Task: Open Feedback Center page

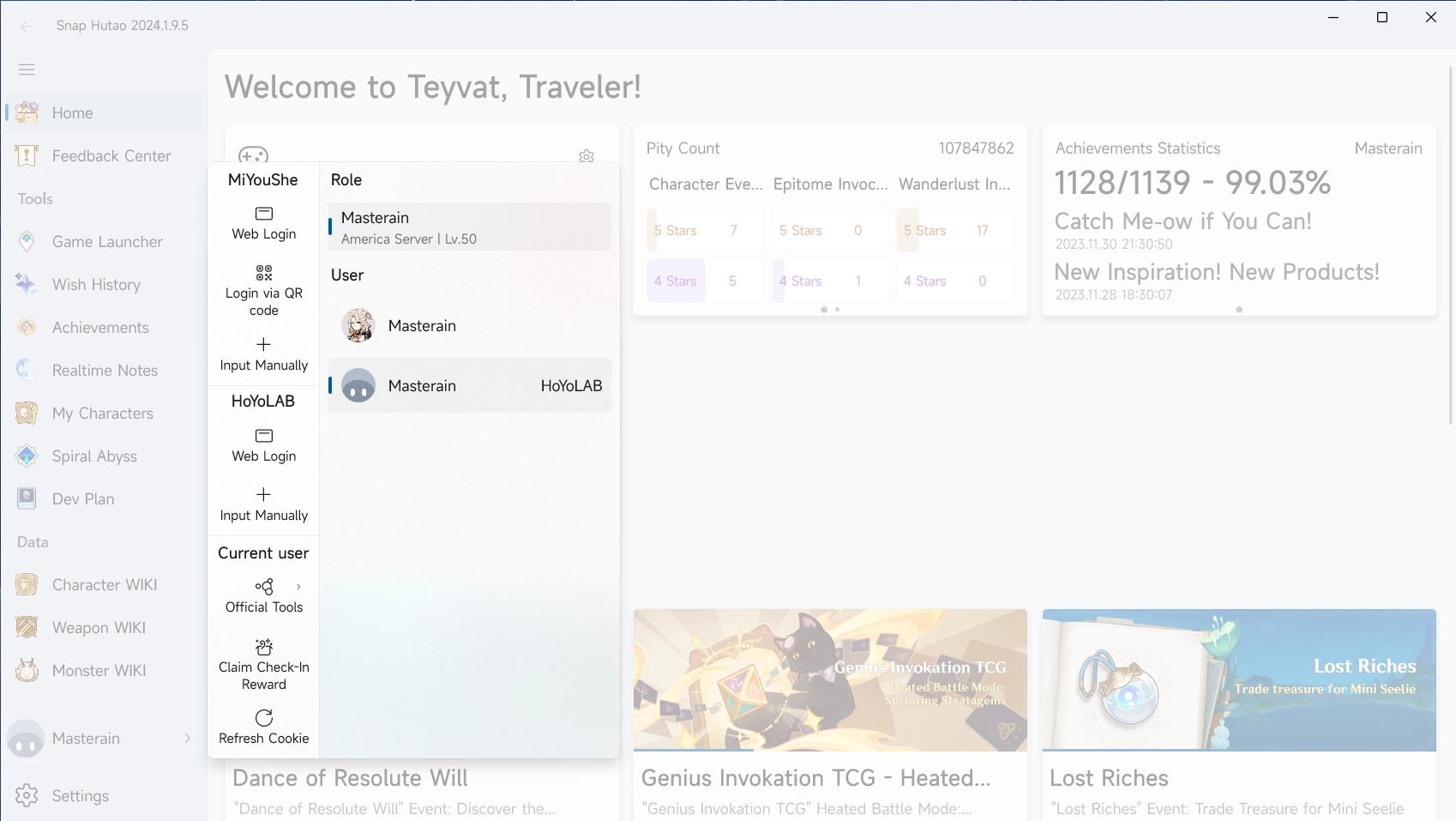Action: pyautogui.click(x=103, y=155)
